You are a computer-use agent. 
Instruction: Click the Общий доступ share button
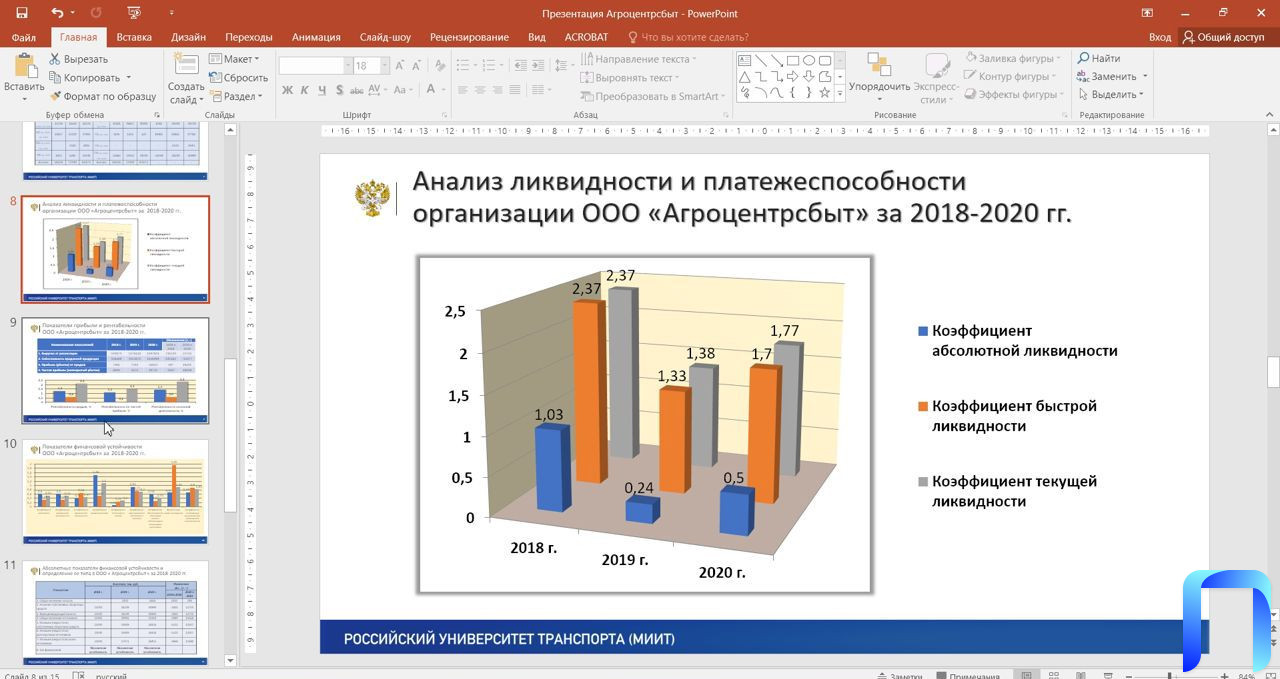(1222, 37)
